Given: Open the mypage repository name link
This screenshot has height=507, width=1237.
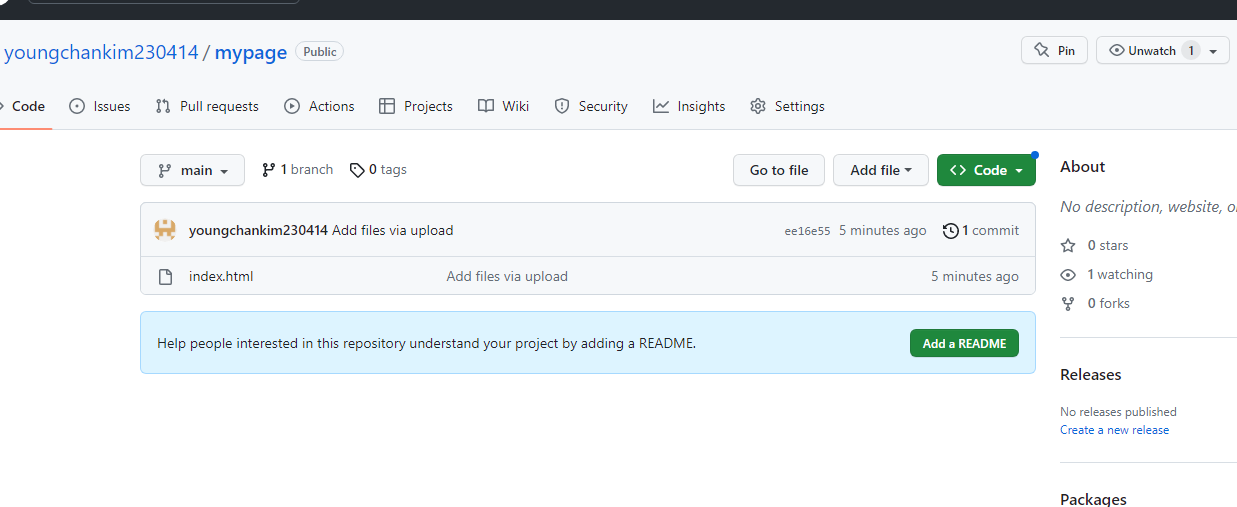Looking at the screenshot, I should pos(251,52).
